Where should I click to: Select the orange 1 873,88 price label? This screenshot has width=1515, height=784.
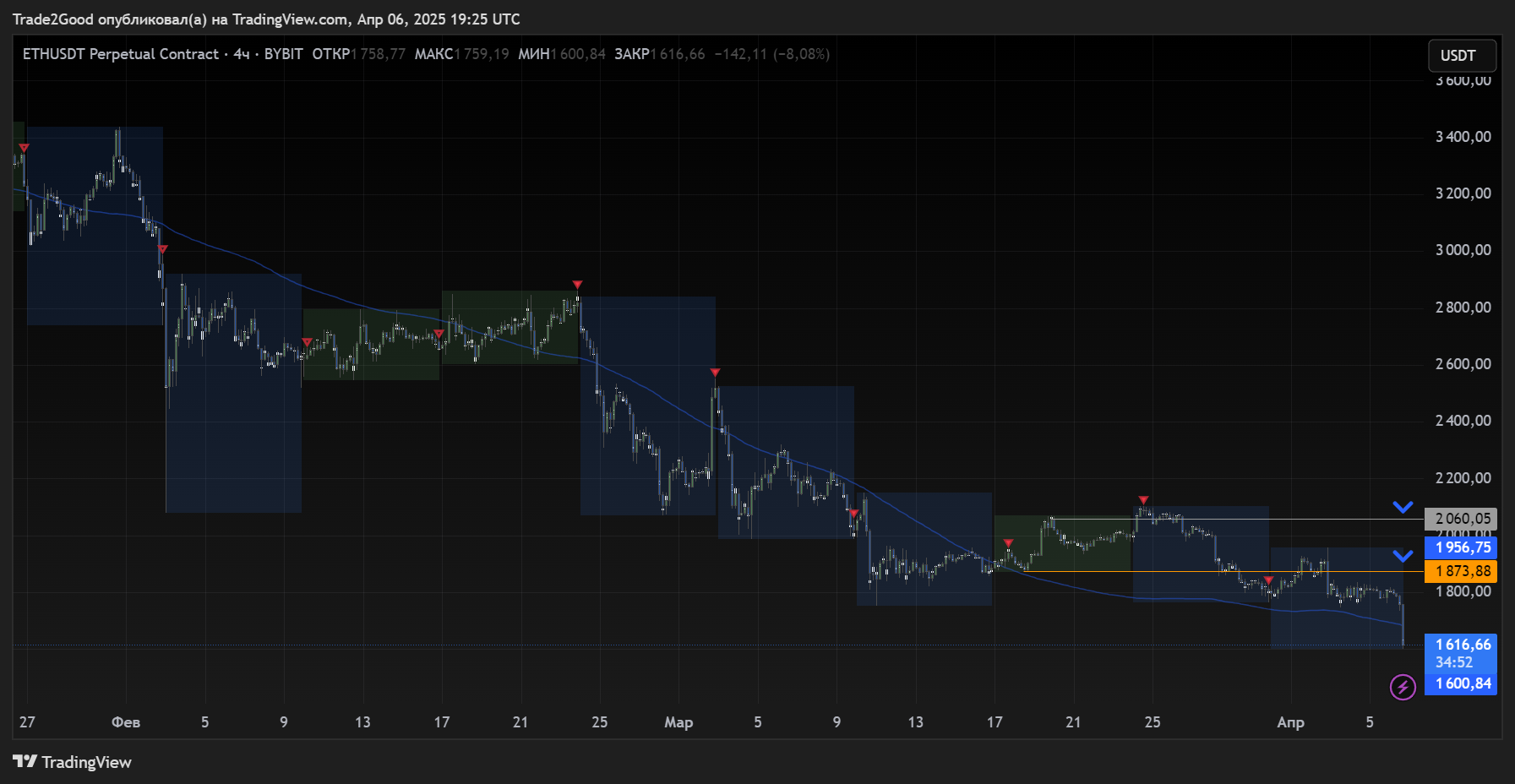pyautogui.click(x=1461, y=571)
